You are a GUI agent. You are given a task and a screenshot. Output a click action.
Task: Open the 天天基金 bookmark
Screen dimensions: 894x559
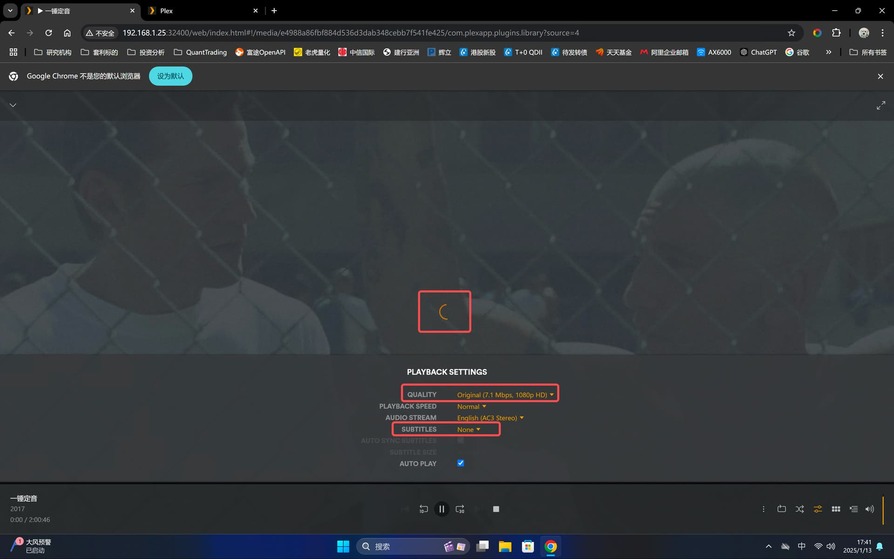tap(613, 52)
